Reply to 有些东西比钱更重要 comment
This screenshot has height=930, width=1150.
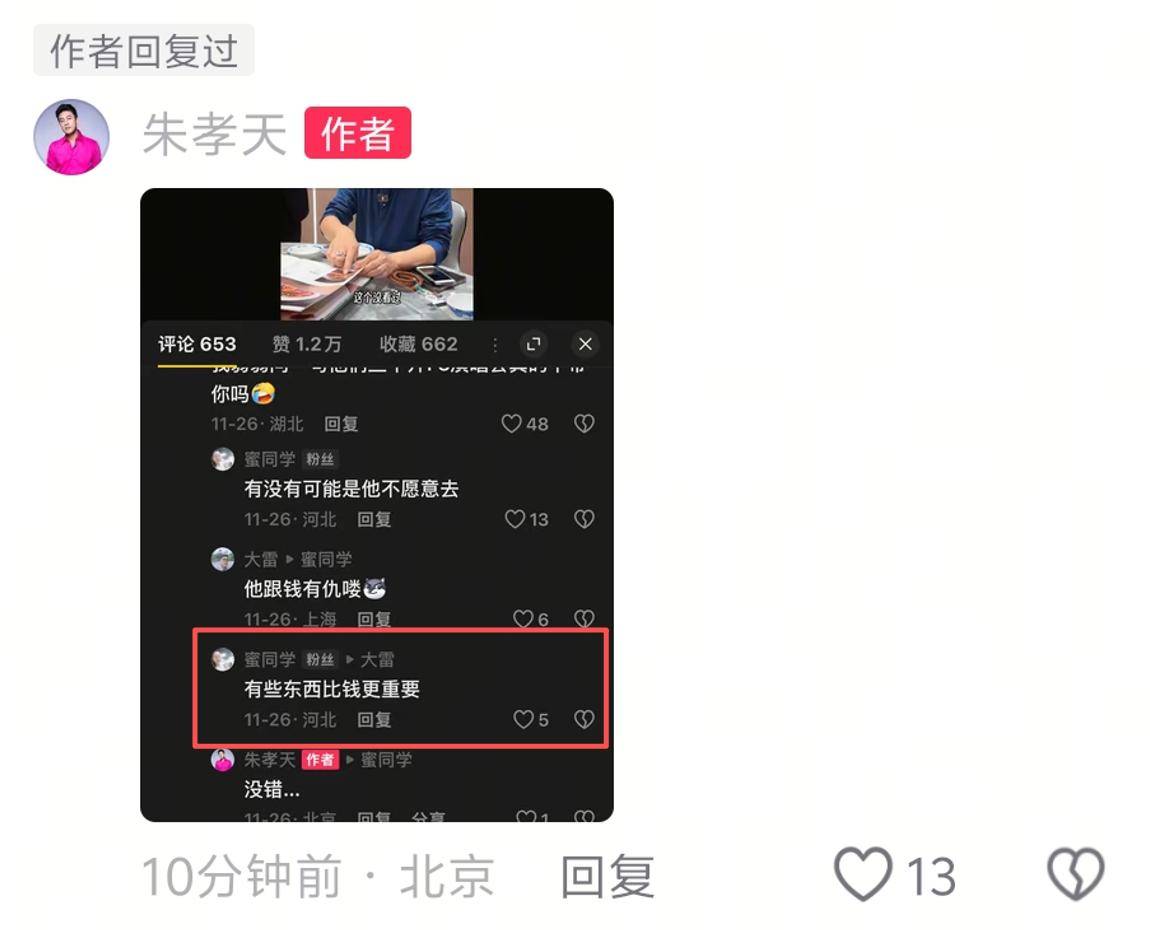374,720
